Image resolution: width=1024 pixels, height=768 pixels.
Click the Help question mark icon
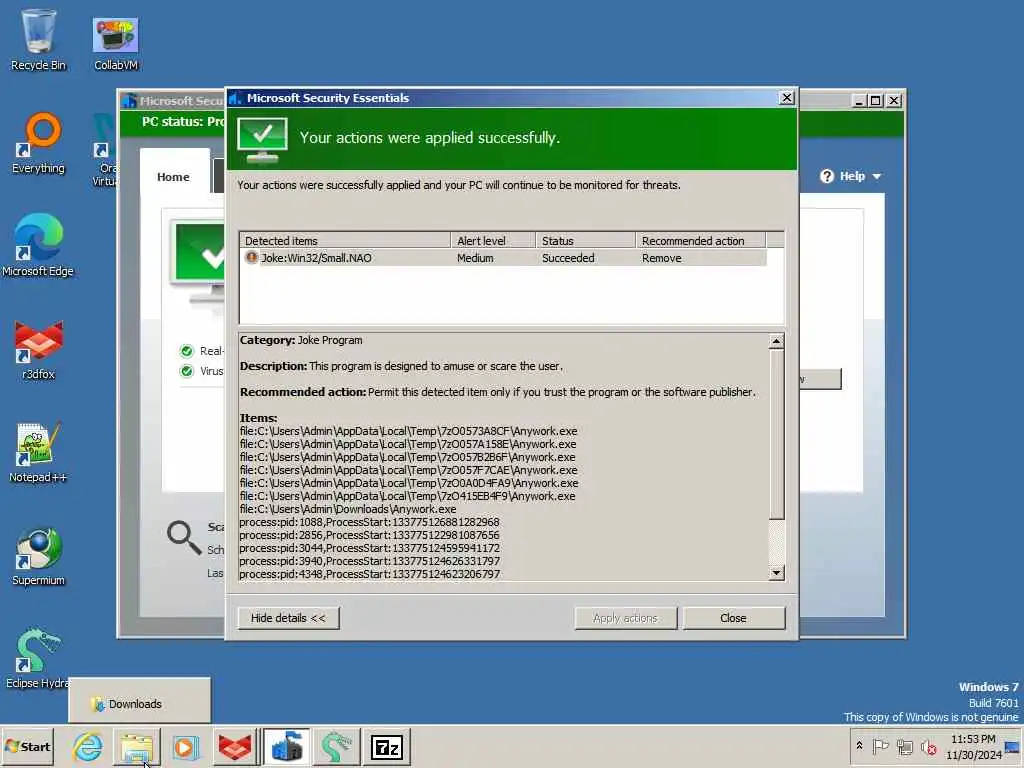827,176
